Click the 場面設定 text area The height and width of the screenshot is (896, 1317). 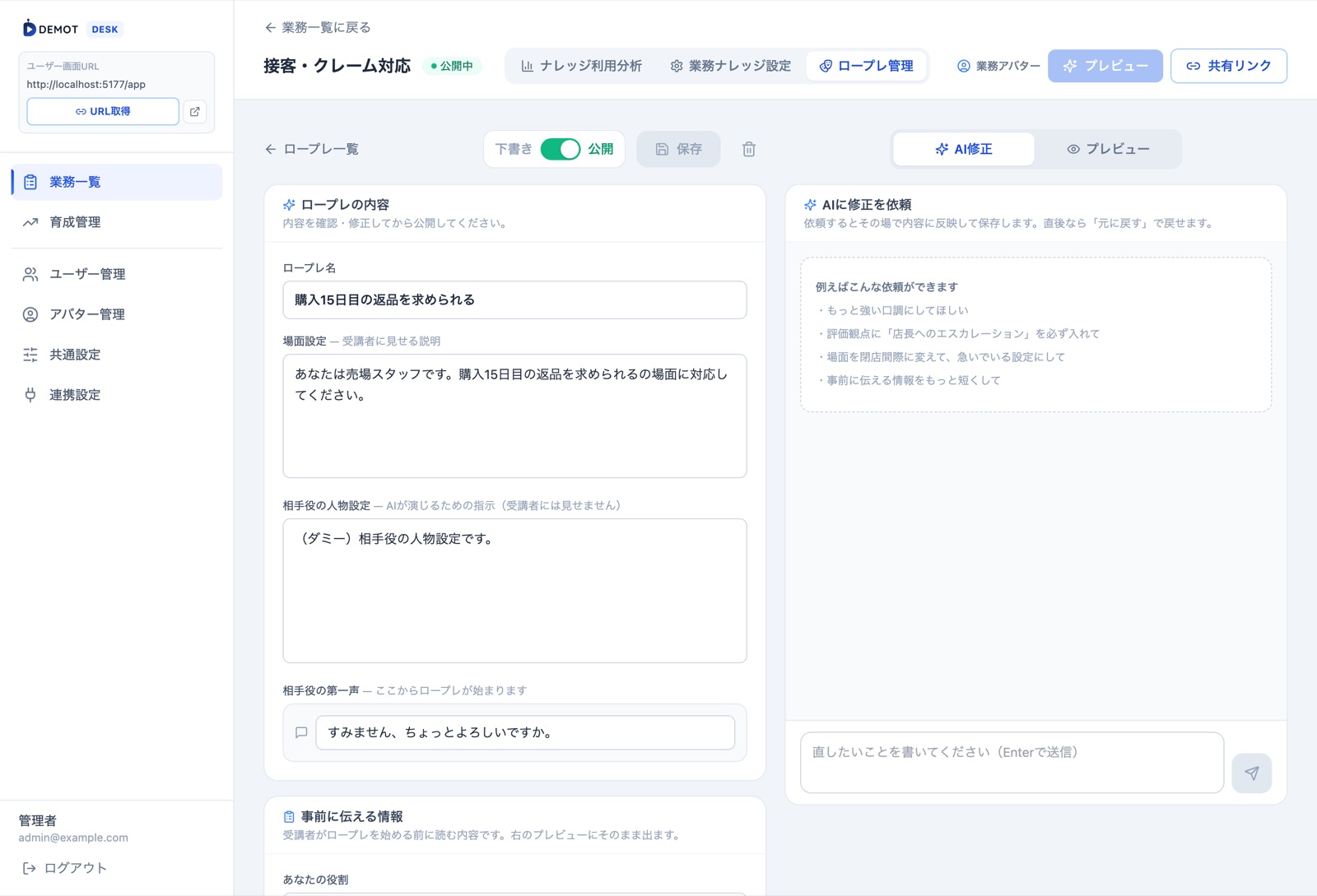pos(514,416)
